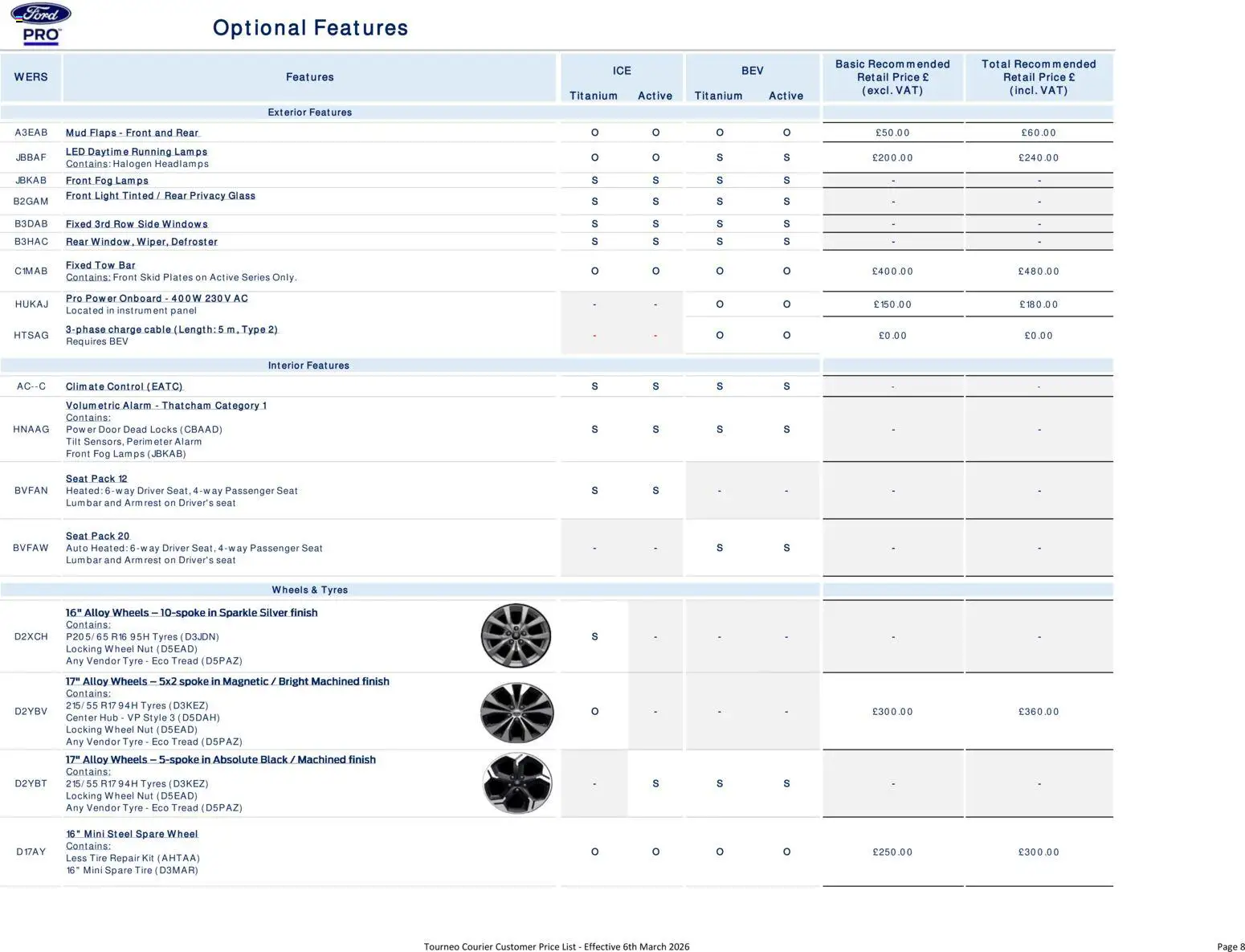Viewport: 1245px width, 952px height.
Task: Open the LED Daytime Running Lamps link
Action: click(137, 152)
